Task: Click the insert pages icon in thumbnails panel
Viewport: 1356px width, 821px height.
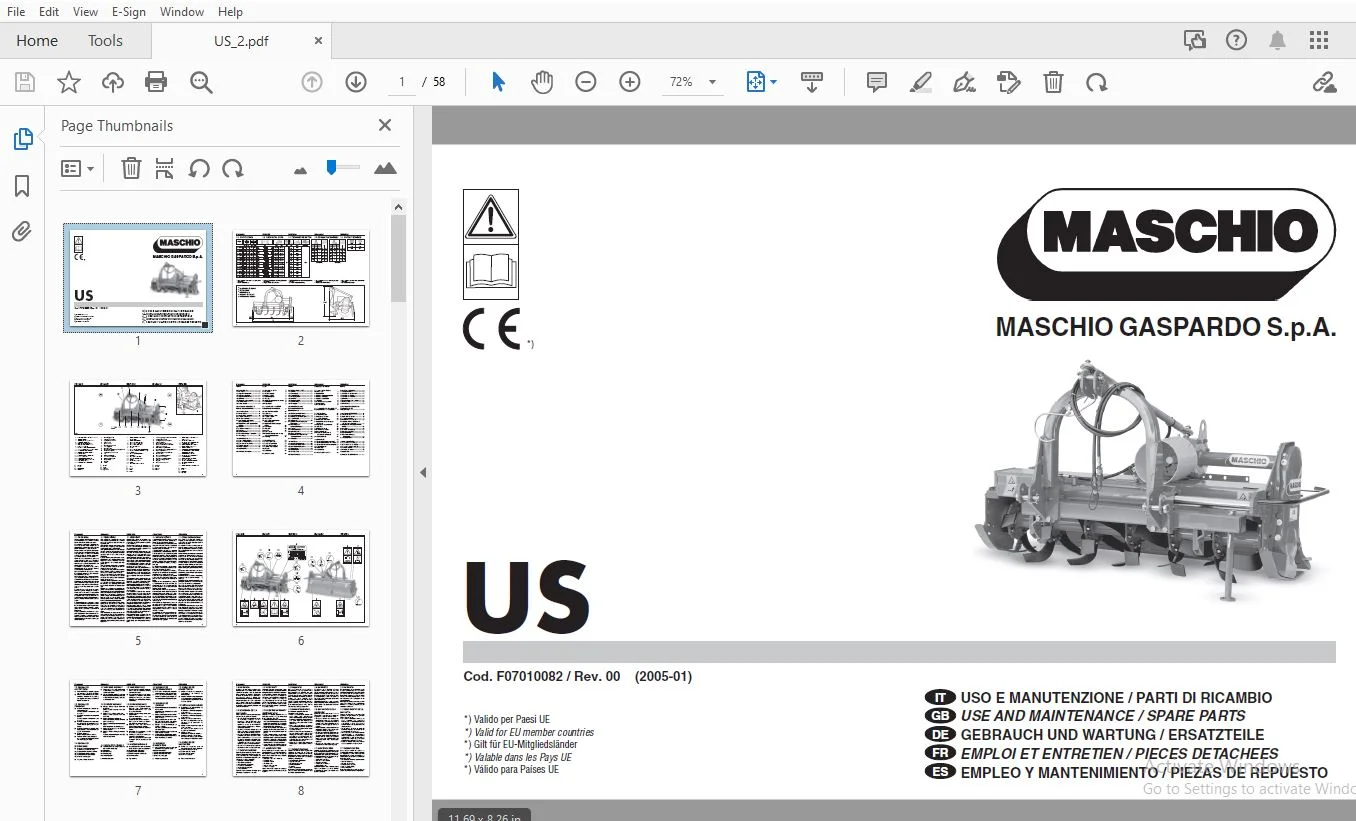Action: click(165, 168)
